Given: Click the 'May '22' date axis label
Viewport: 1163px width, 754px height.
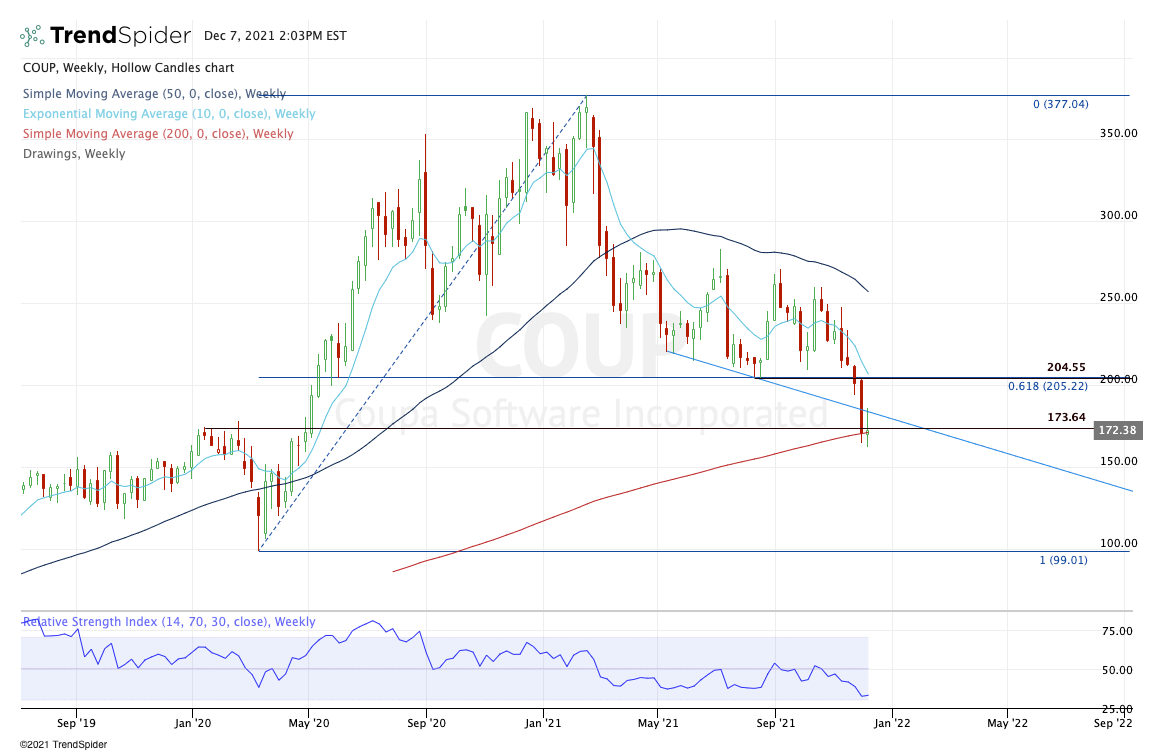Looking at the screenshot, I should tap(1007, 723).
